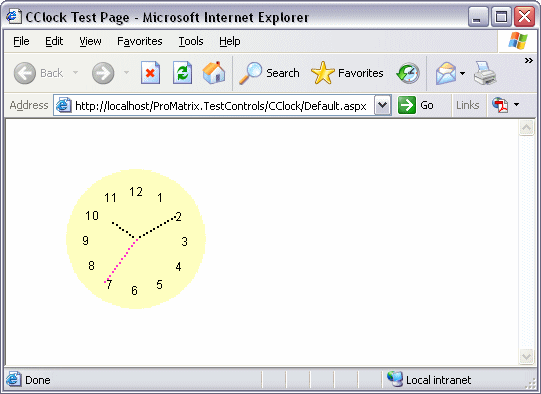Refresh the page with the Refresh icon

[x=182, y=73]
